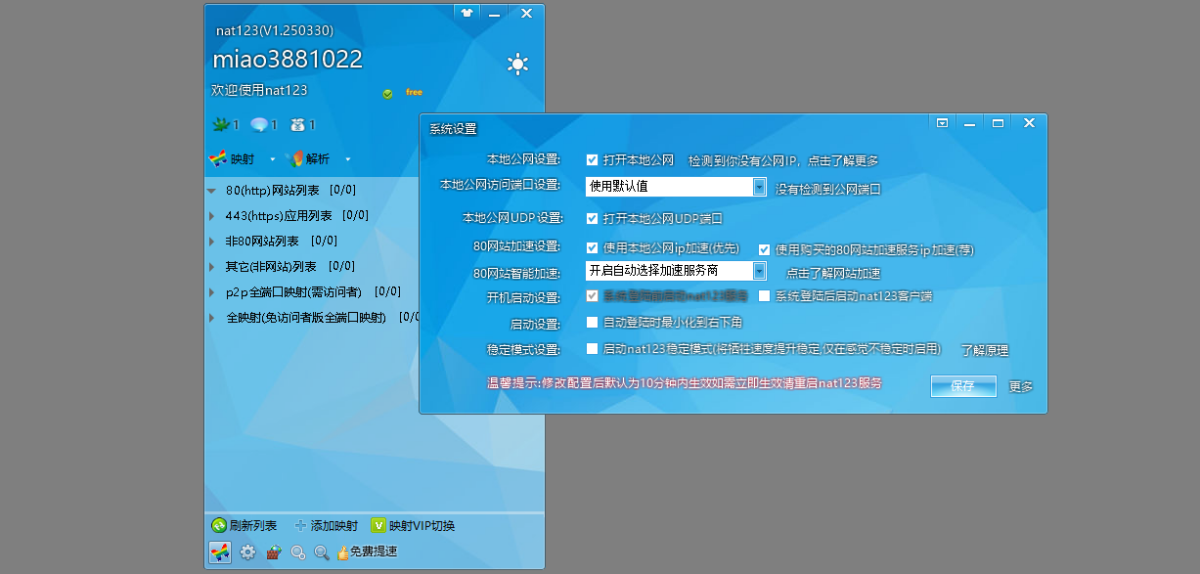This screenshot has width=1200, height=574.
Task: Click the rainbow butterfly 映射 toolbar icon
Action: (218, 159)
